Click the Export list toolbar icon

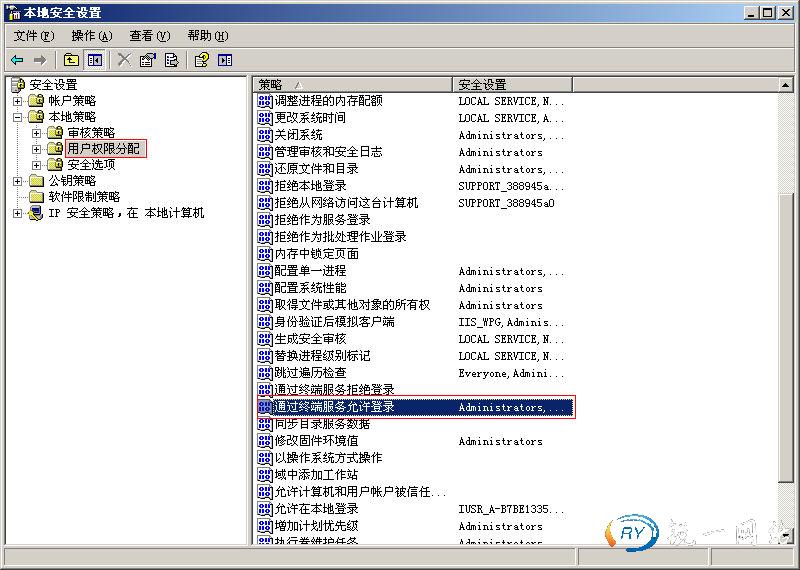tap(171, 60)
